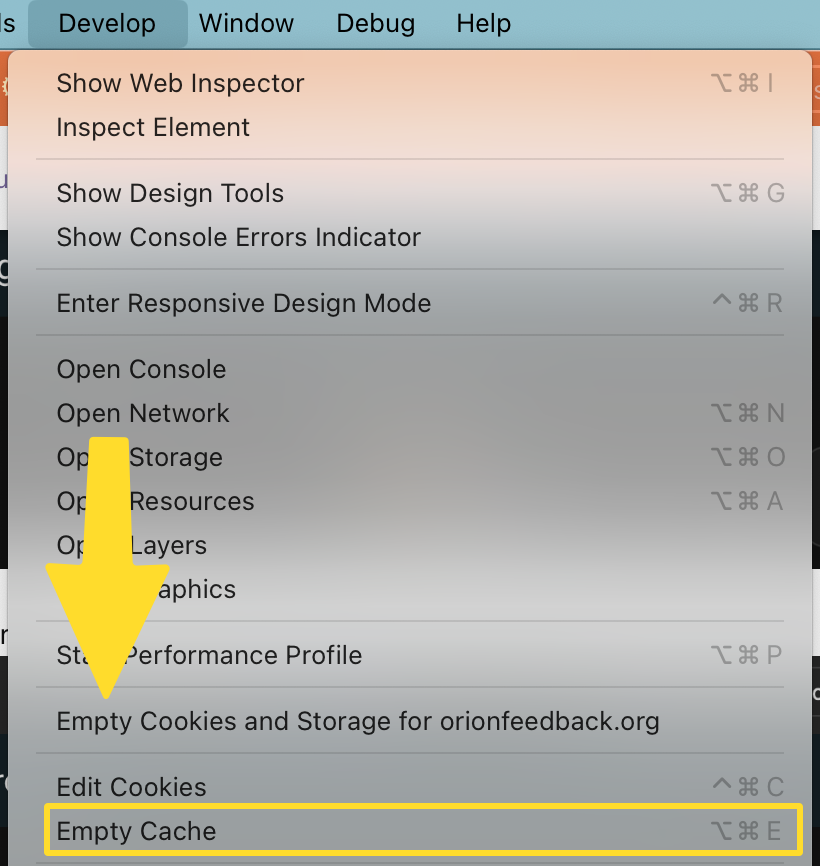Choose Open Network
Screen dimensions: 820x866
pos(143,413)
